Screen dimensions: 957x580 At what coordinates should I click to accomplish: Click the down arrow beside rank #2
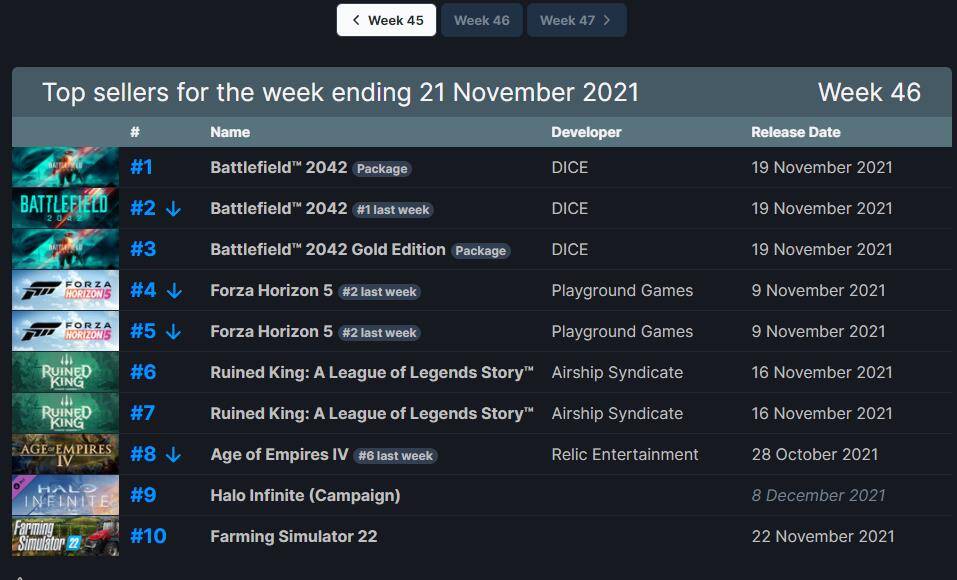(173, 209)
